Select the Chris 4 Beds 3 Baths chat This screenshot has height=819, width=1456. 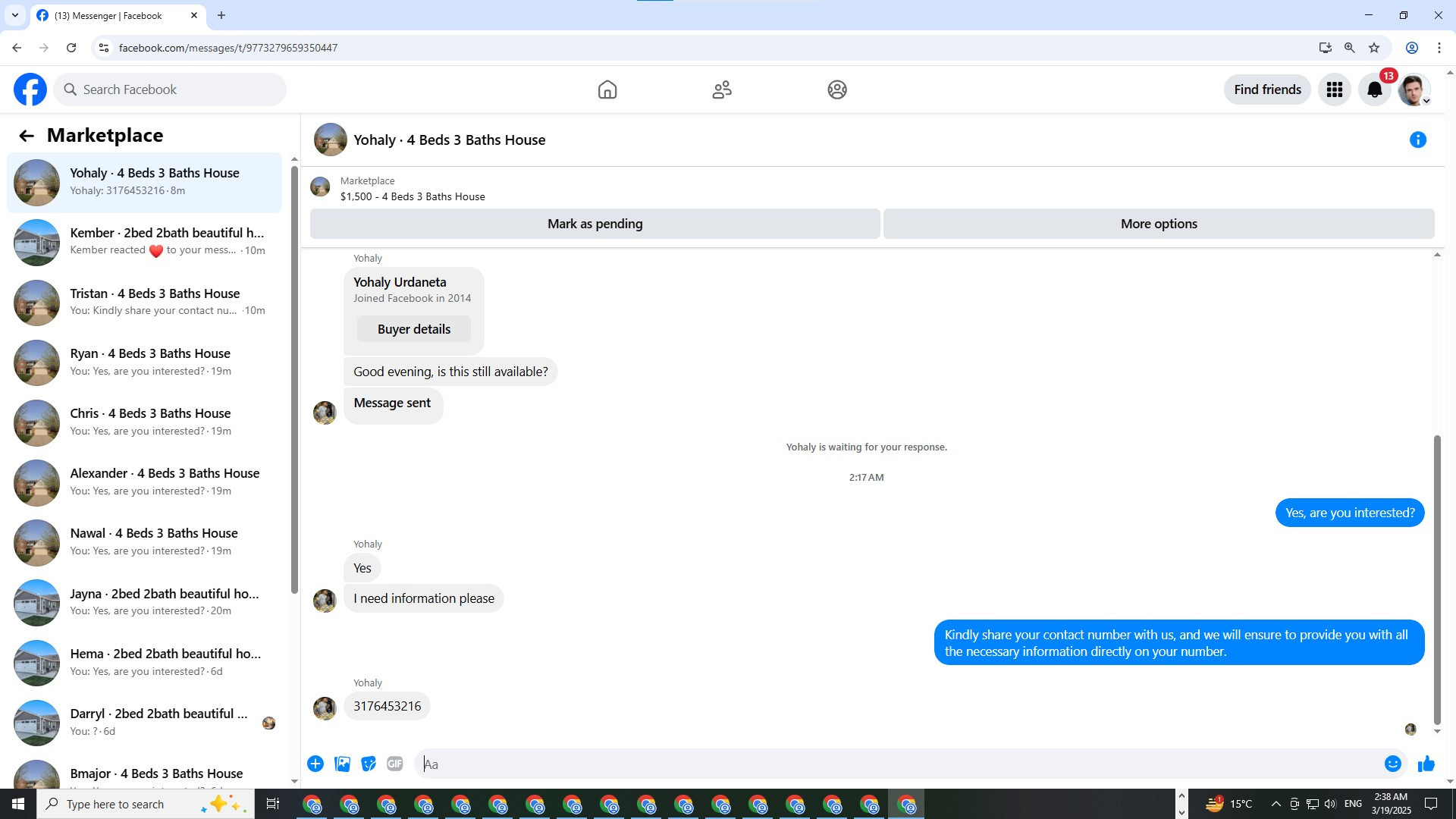pos(144,422)
